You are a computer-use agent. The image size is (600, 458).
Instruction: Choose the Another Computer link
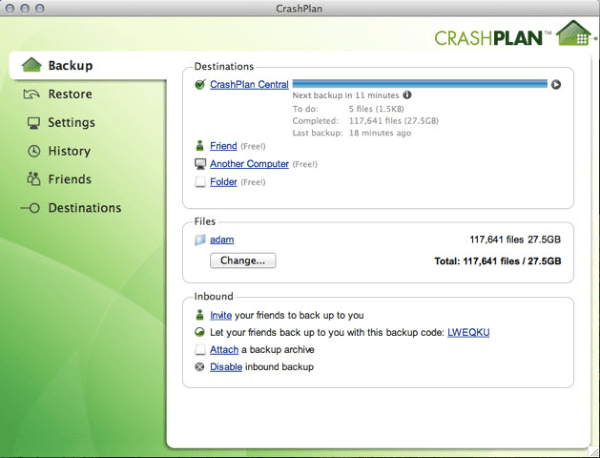tap(249, 164)
